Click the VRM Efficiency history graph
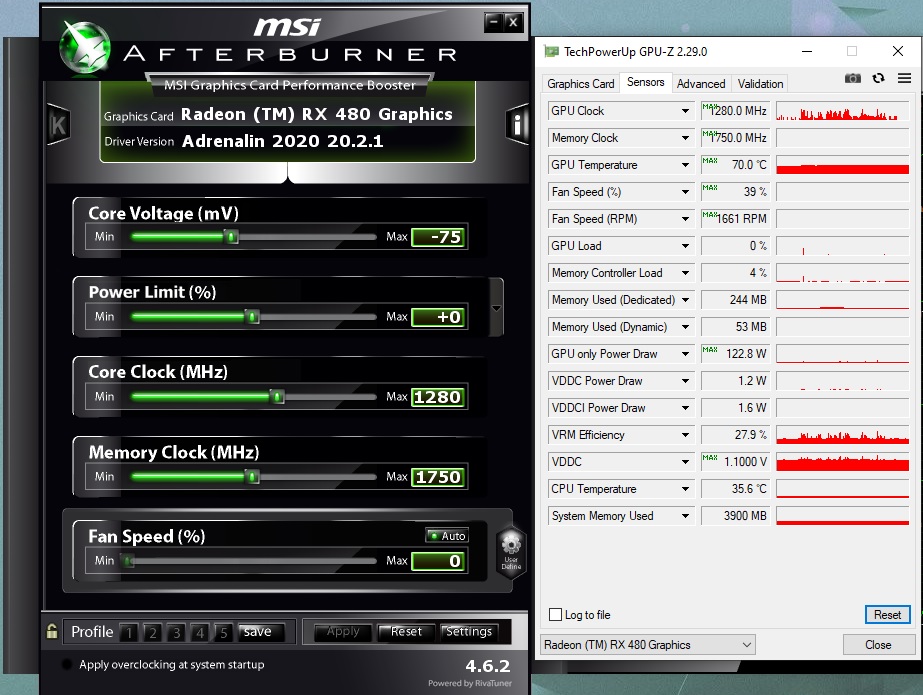Viewport: 923px width, 695px height. [842, 435]
